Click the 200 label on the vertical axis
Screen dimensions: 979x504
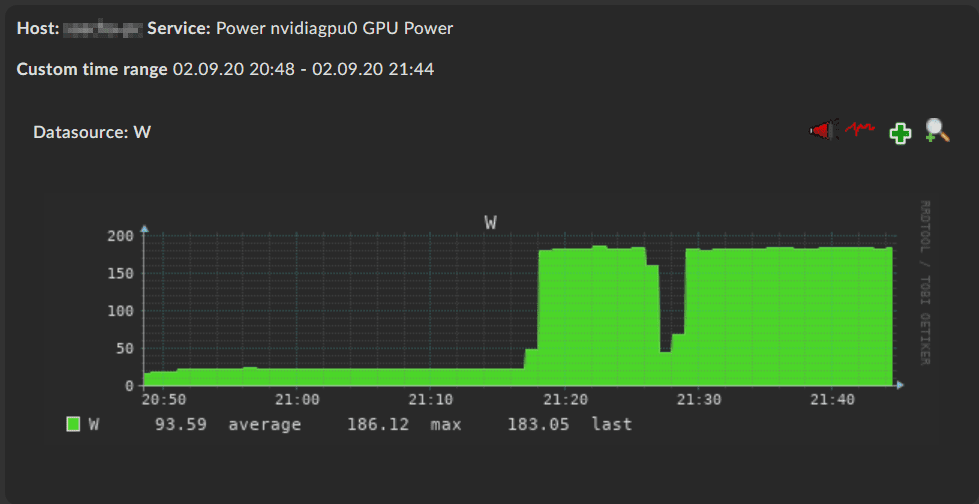121,235
